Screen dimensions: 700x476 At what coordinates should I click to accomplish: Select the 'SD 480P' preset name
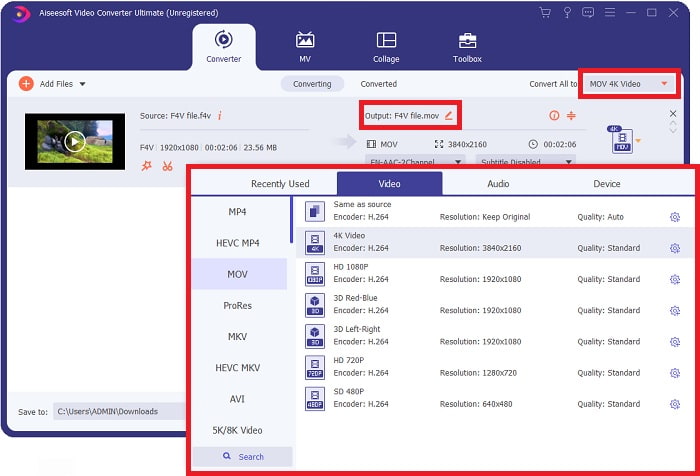[349, 391]
